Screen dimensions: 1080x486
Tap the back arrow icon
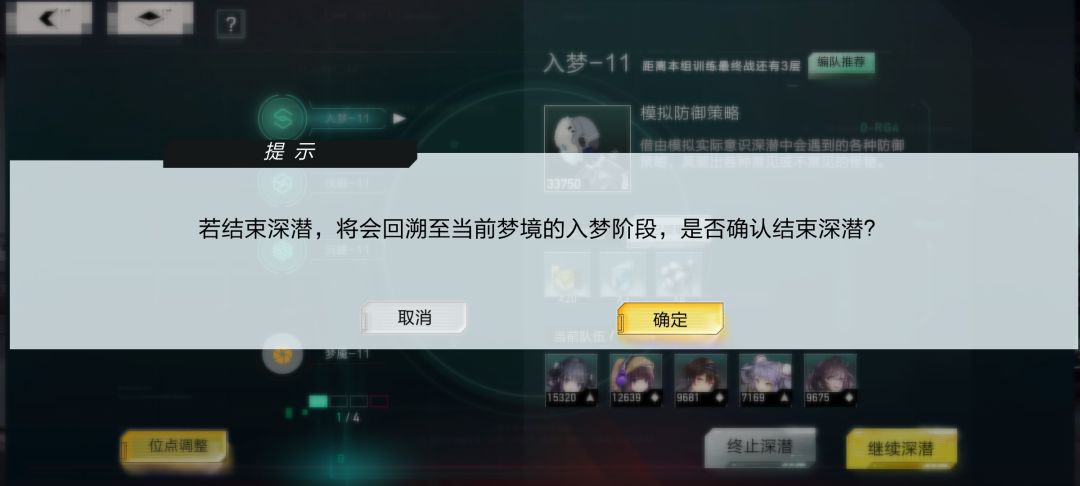[48, 18]
